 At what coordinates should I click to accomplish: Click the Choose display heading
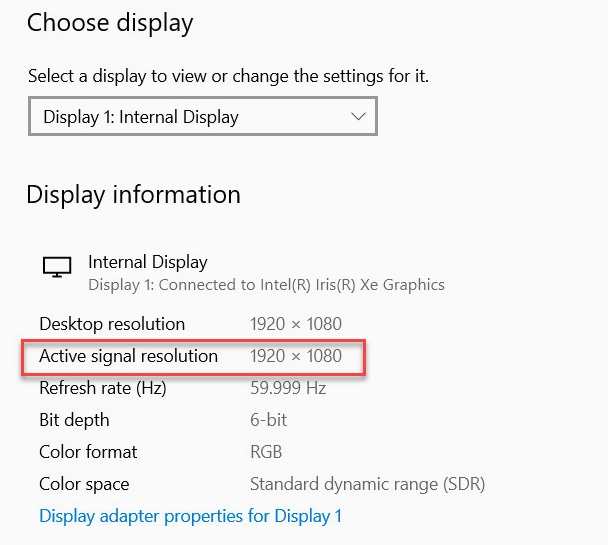[110, 23]
